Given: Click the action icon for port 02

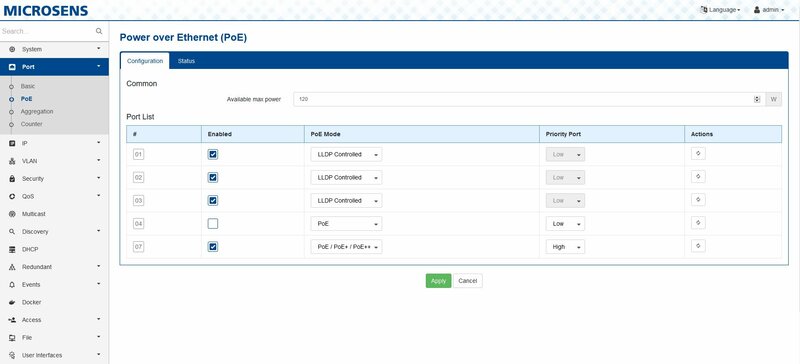Looking at the screenshot, I should coord(698,177).
